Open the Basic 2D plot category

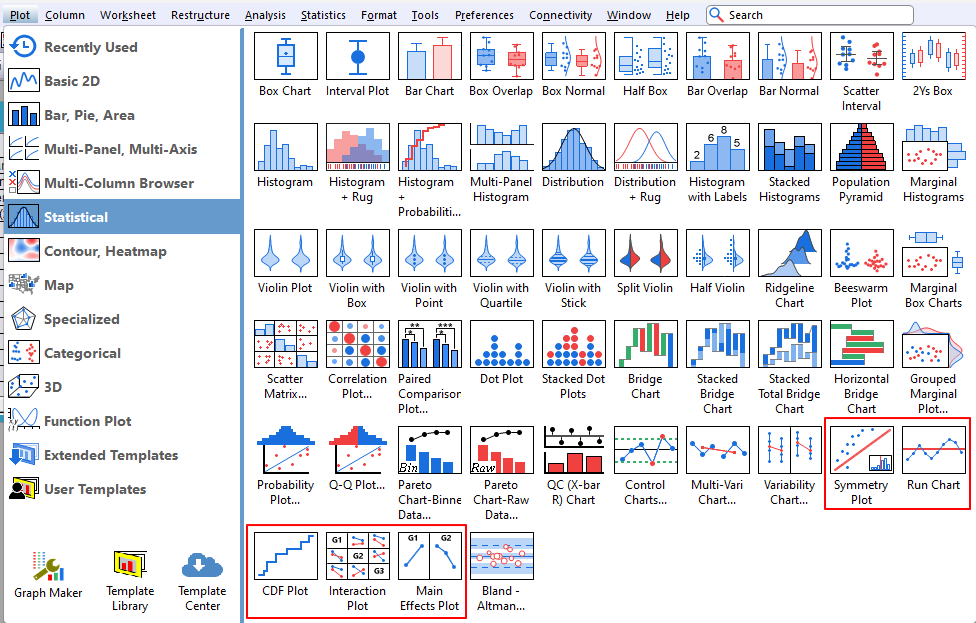(x=71, y=81)
